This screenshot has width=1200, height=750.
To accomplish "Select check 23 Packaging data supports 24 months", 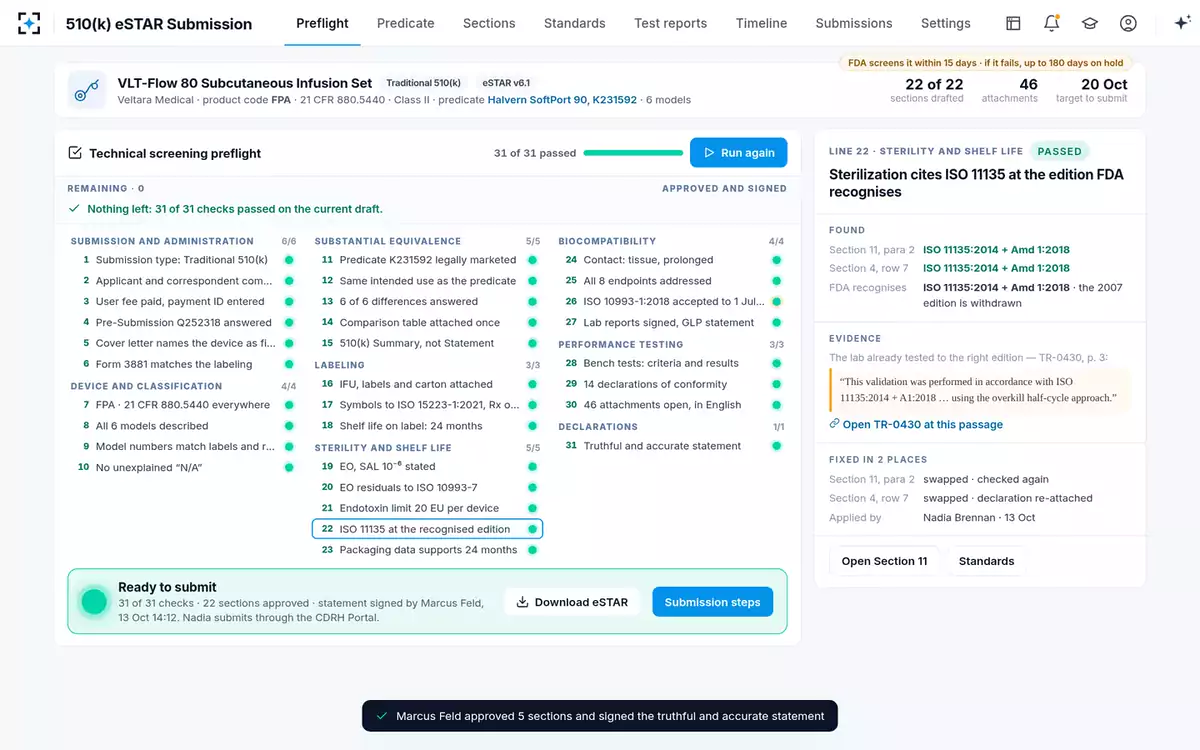I will coord(428,550).
